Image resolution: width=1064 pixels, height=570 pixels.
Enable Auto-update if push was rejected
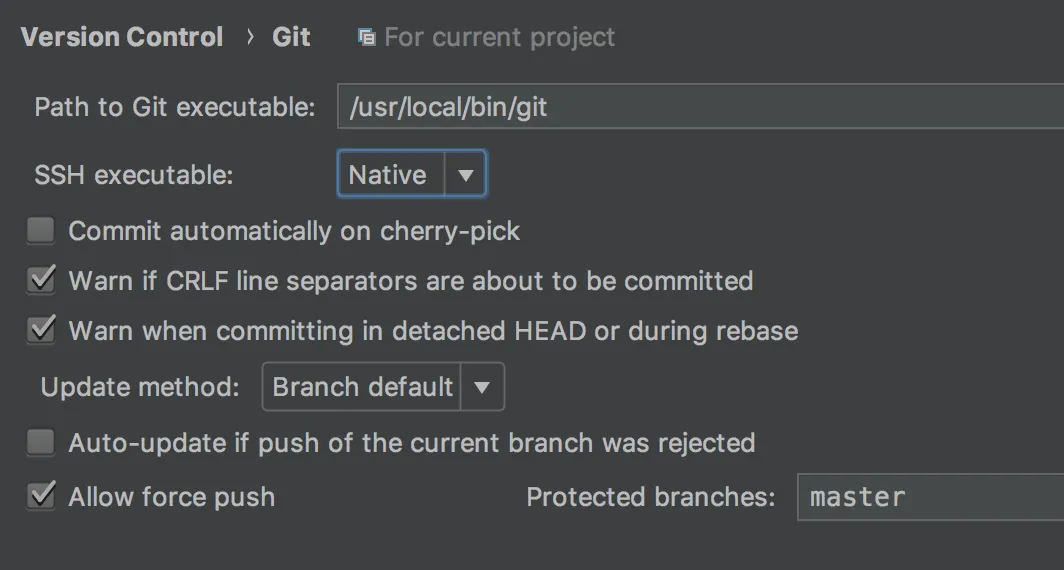click(x=41, y=442)
